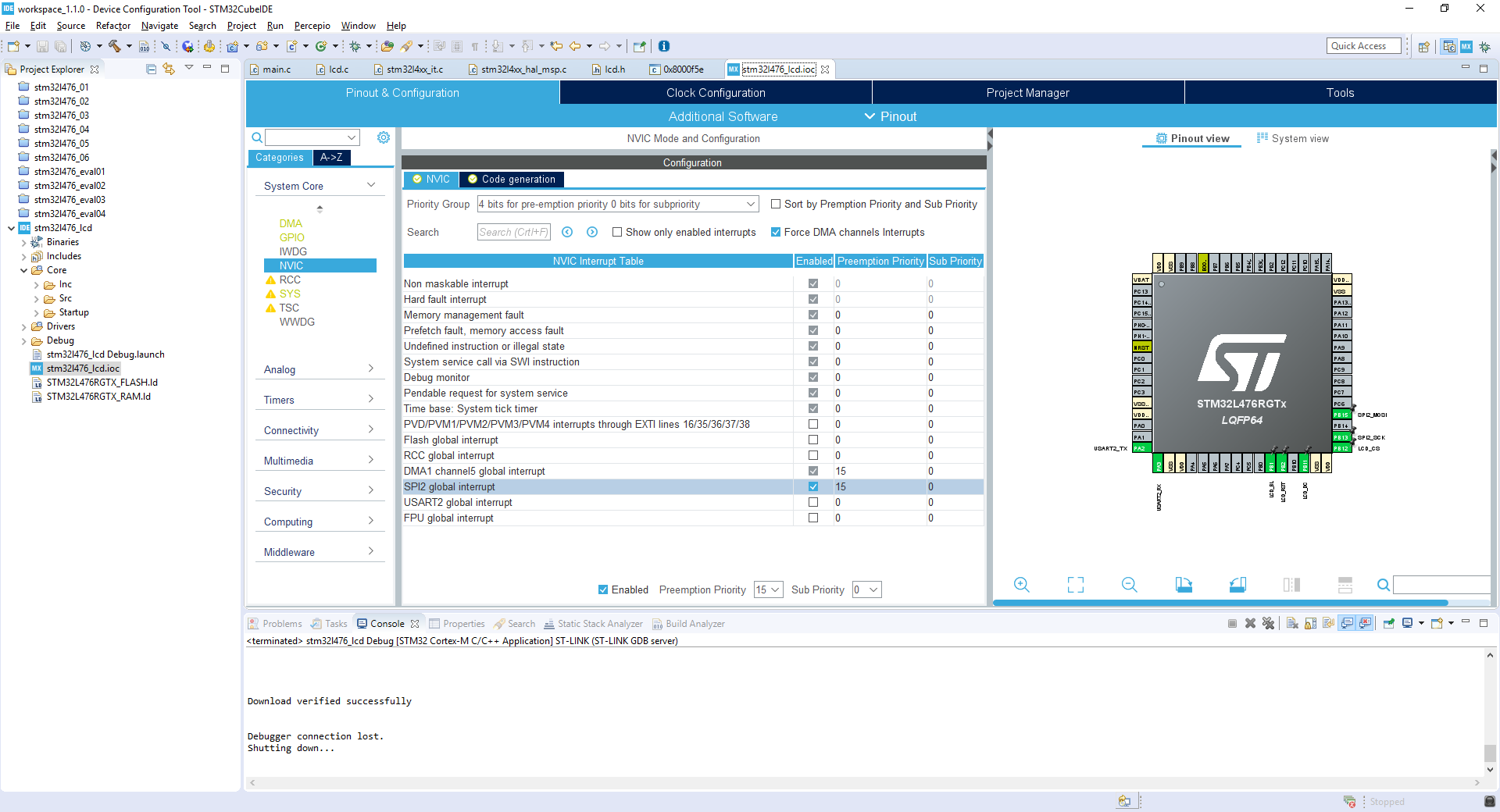
Task: Rotate the chip pinout counter-clockwise
Action: pyautogui.click(x=1237, y=585)
